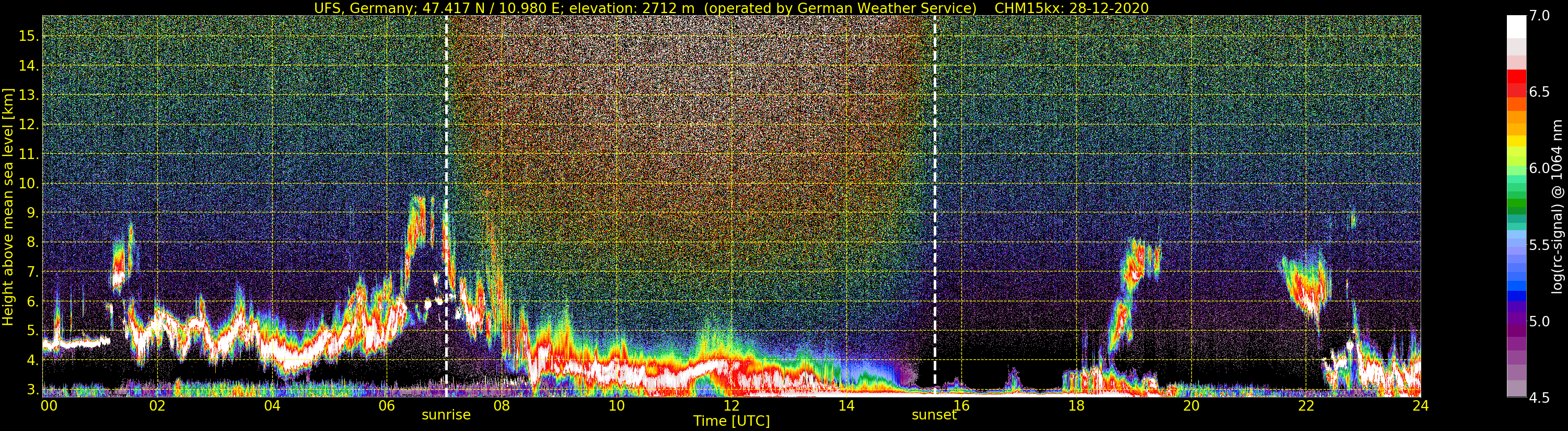Click the white dashed sunset marker line
This screenshot has width=1568, height=431.
(x=934, y=207)
